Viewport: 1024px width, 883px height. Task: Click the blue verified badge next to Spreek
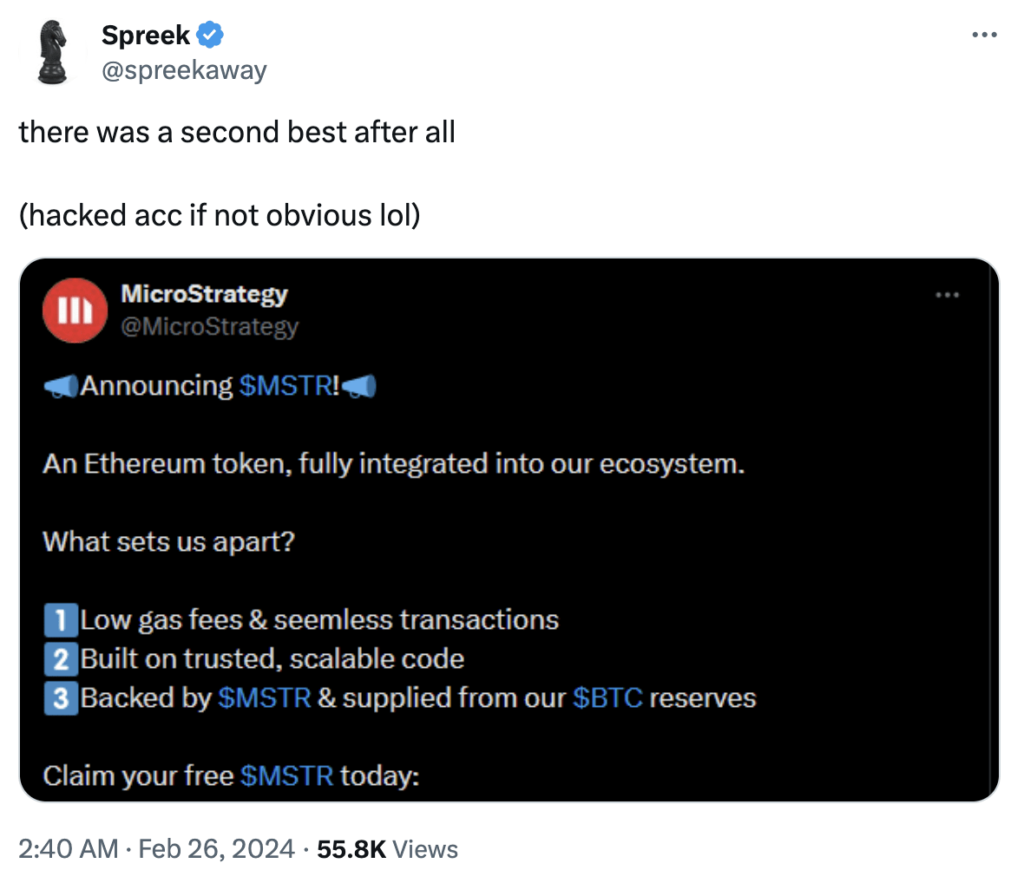[x=210, y=35]
